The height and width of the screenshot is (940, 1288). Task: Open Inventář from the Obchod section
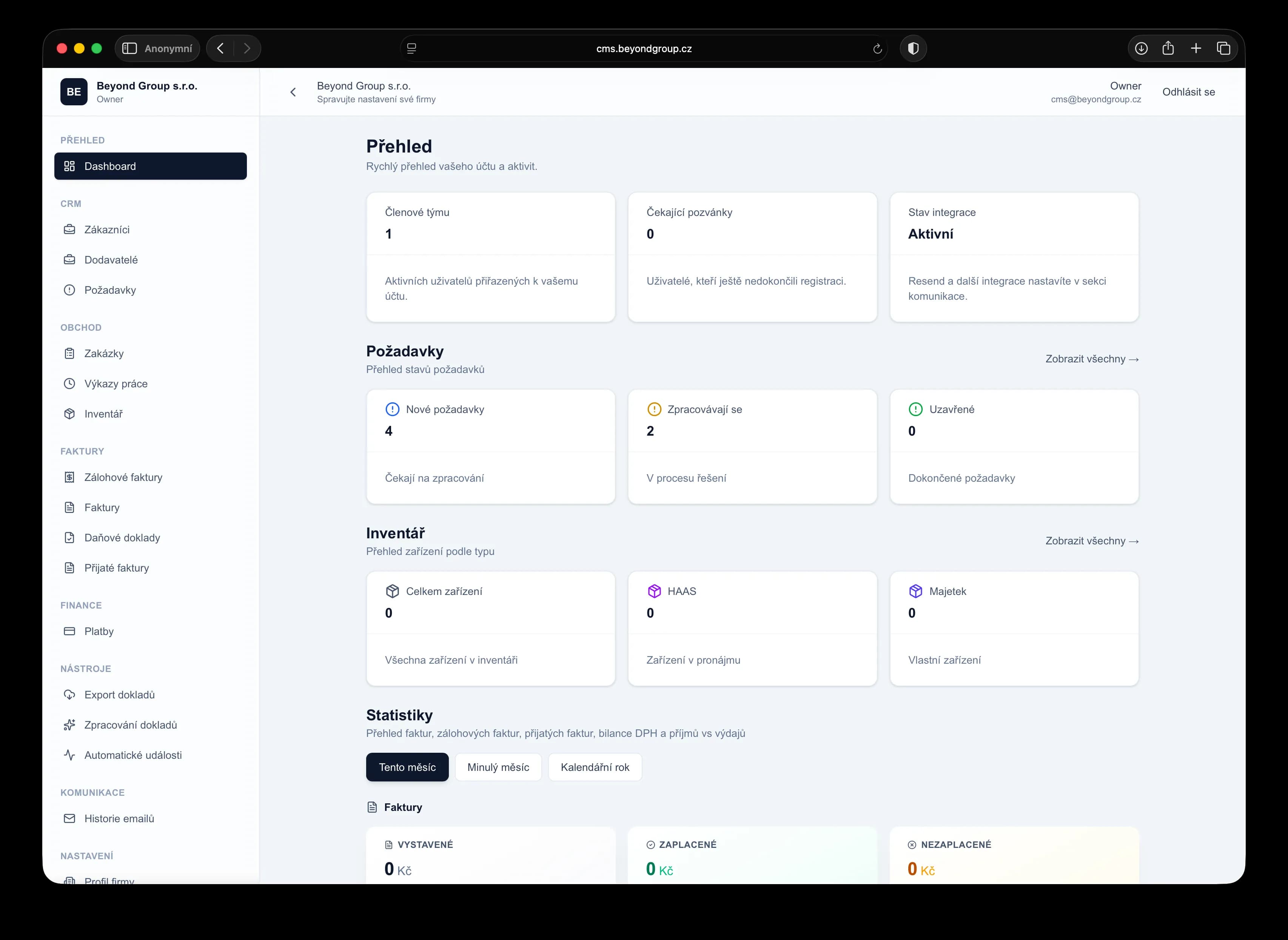[103, 414]
